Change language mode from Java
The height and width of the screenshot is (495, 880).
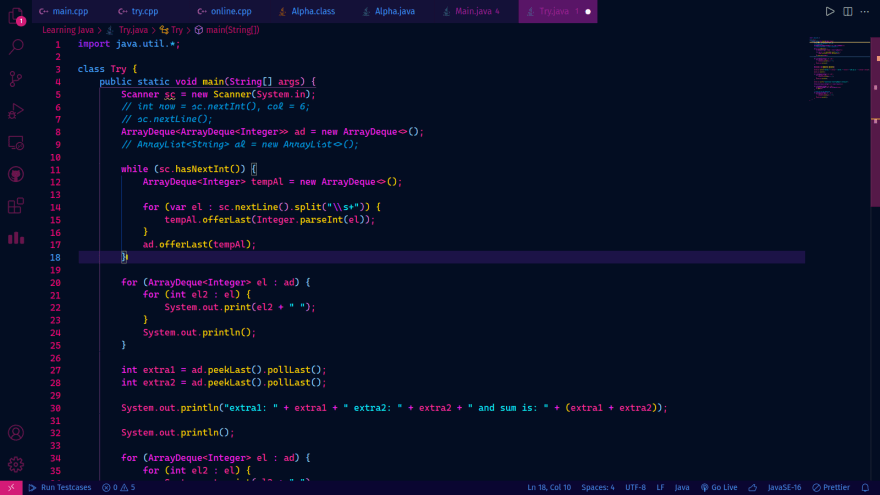coord(682,488)
